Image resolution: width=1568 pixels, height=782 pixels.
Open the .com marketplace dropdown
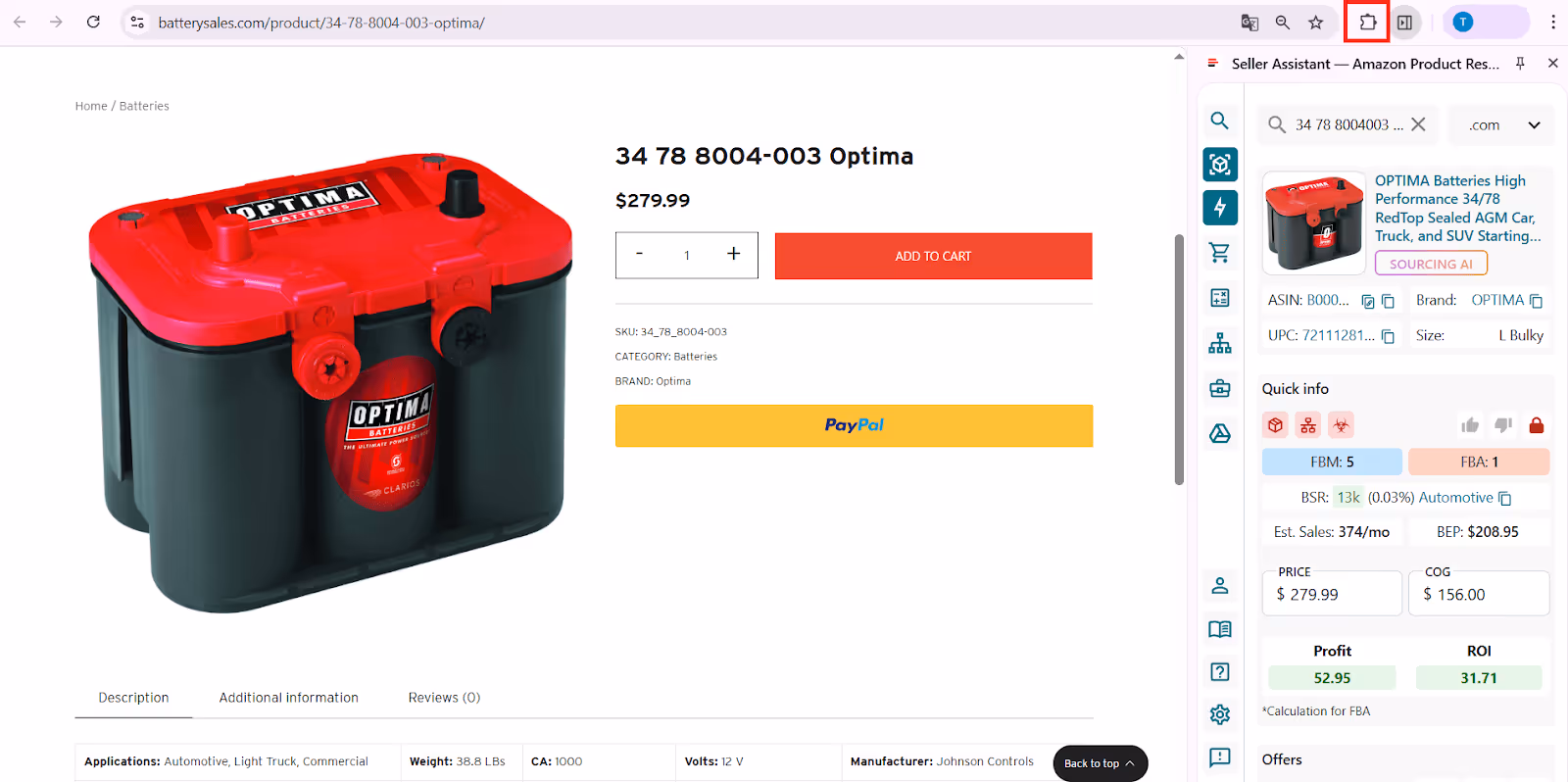[x=1501, y=124]
